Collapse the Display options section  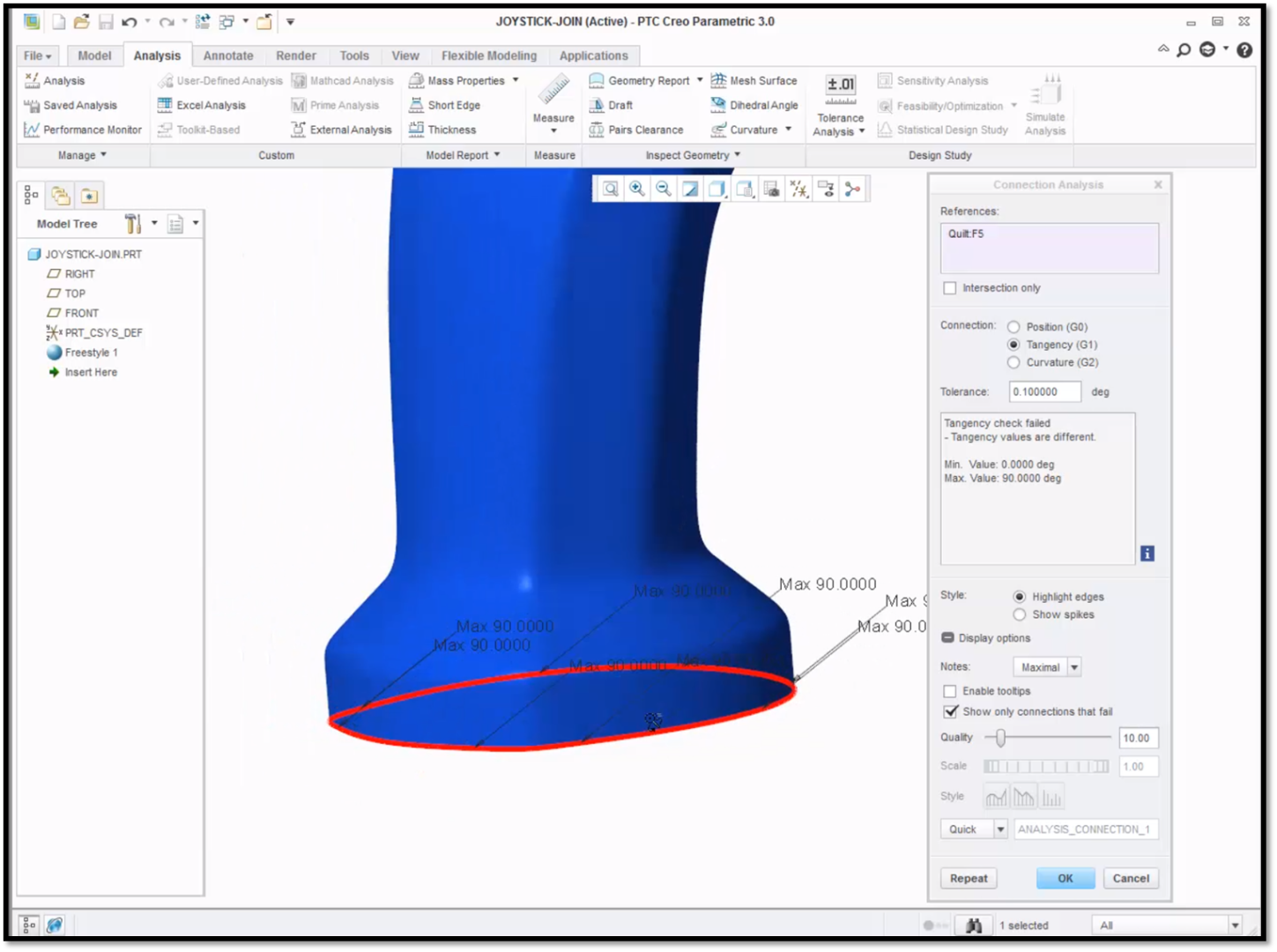pyautogui.click(x=947, y=637)
